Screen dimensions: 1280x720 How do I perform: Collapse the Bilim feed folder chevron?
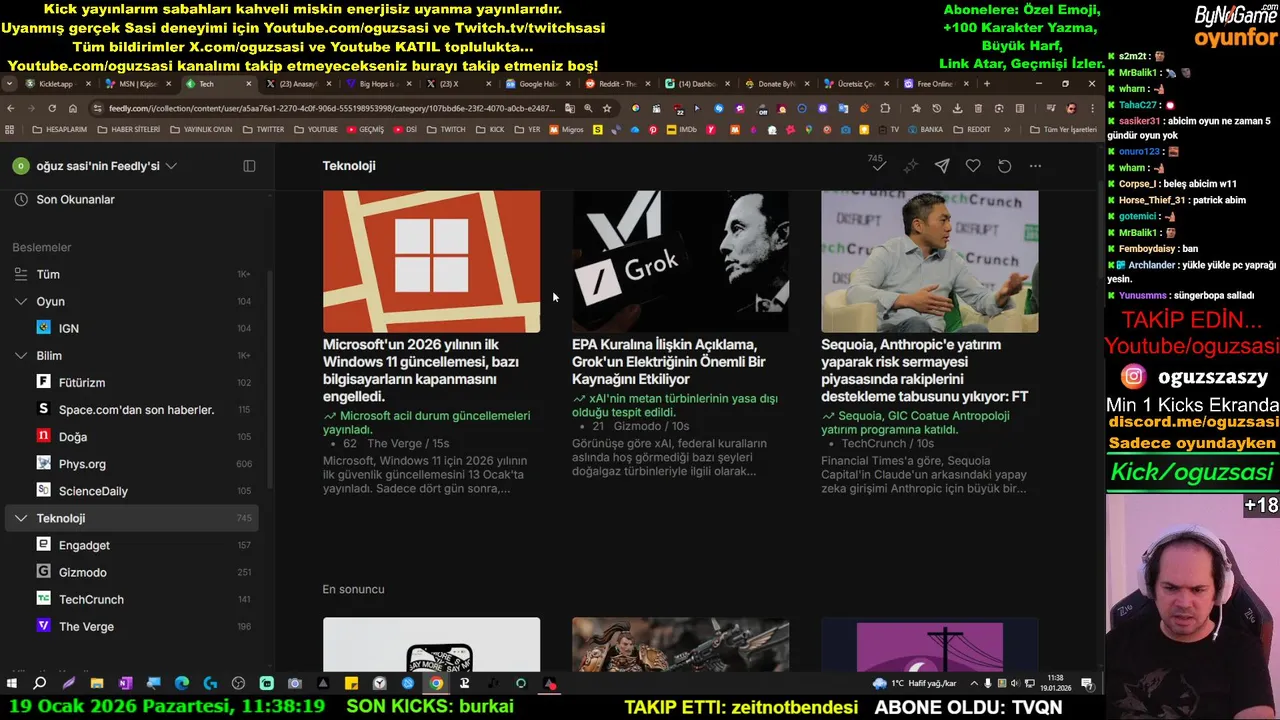21,355
